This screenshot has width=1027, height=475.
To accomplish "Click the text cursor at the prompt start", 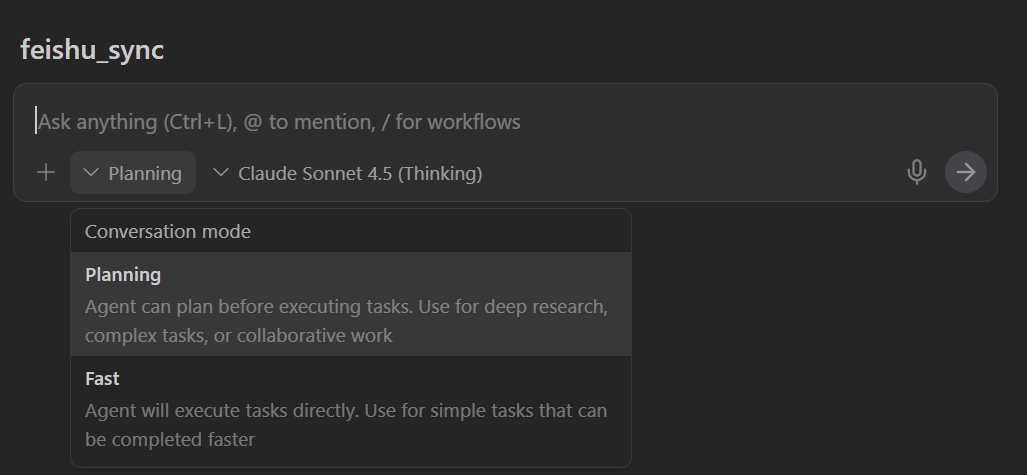I will pos(37,122).
